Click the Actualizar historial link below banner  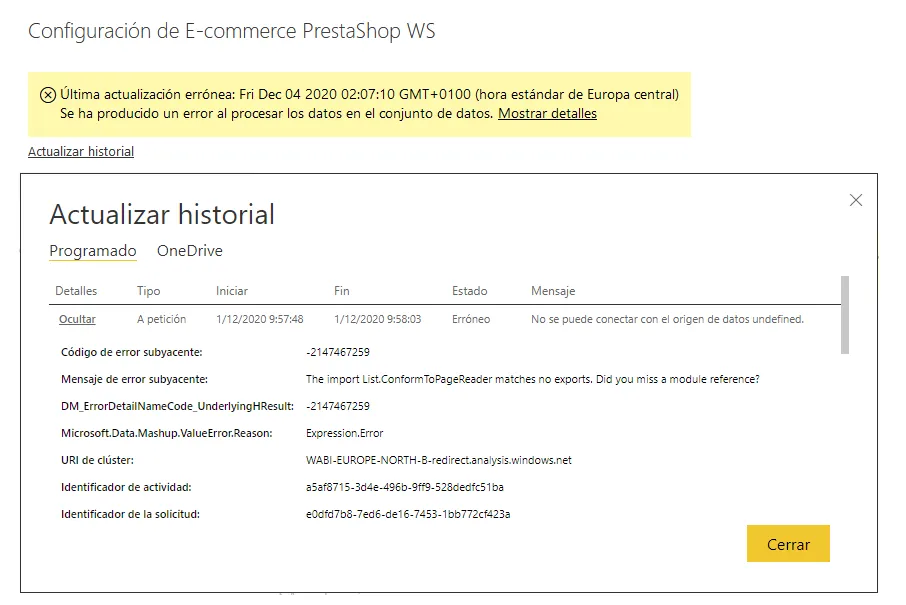(x=81, y=151)
